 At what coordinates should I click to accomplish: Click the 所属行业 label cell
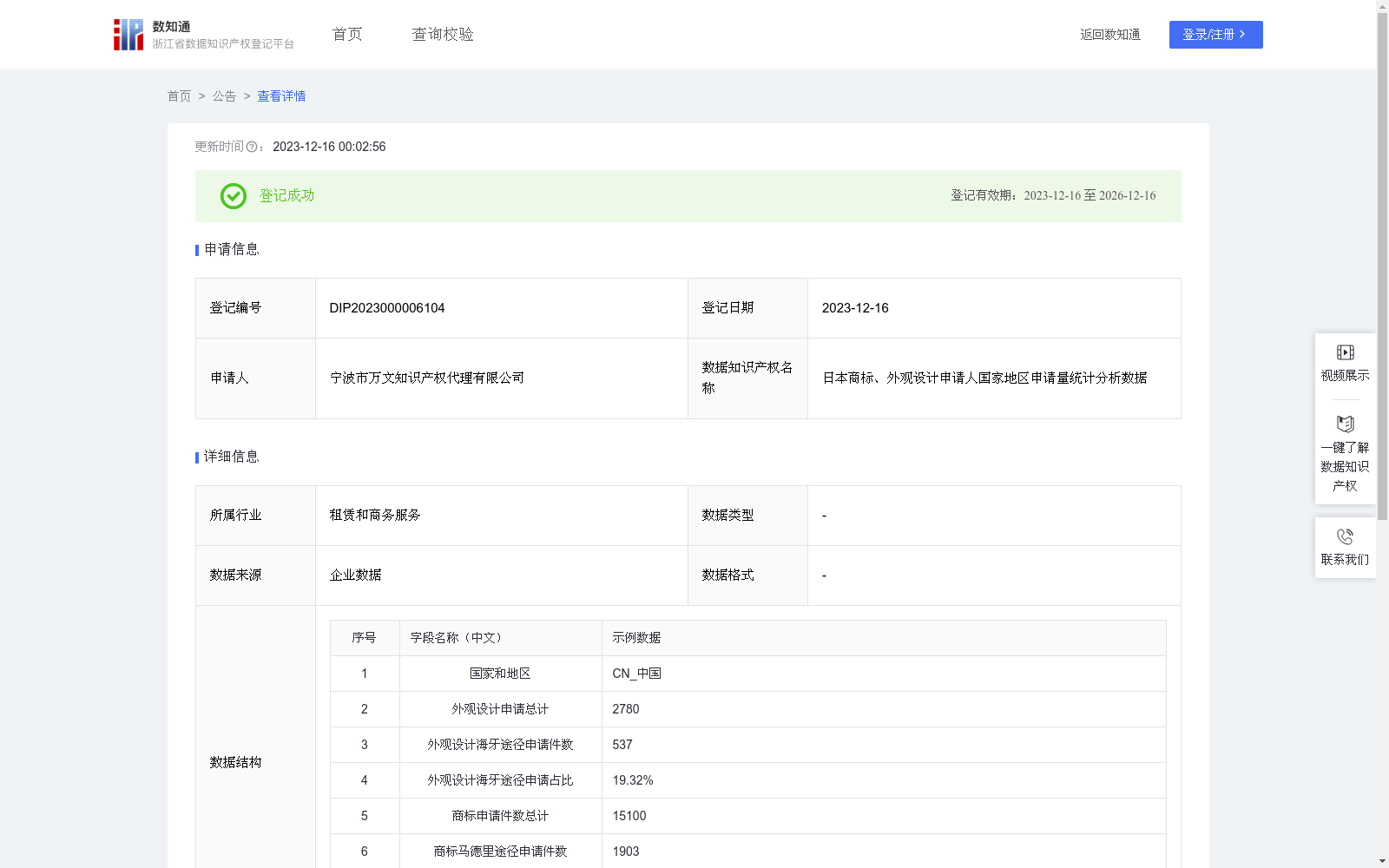[x=255, y=516]
